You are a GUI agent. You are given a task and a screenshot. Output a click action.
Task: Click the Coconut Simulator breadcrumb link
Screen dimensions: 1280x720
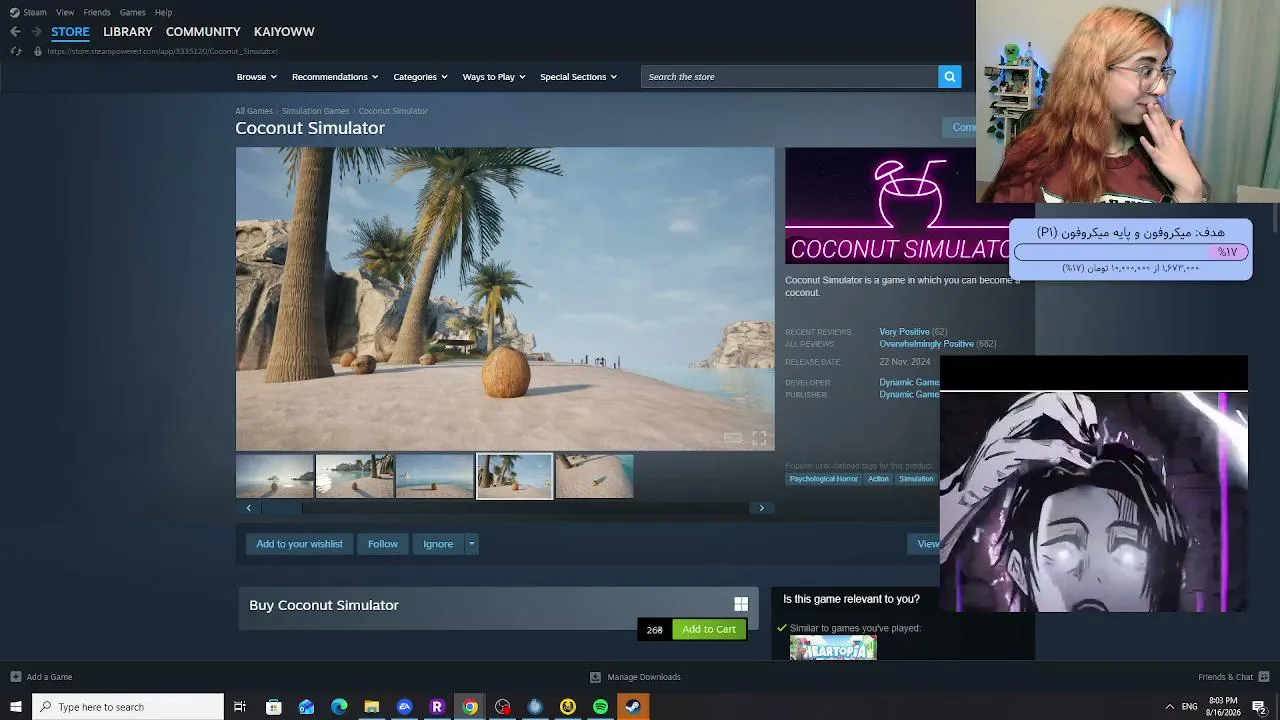393,111
